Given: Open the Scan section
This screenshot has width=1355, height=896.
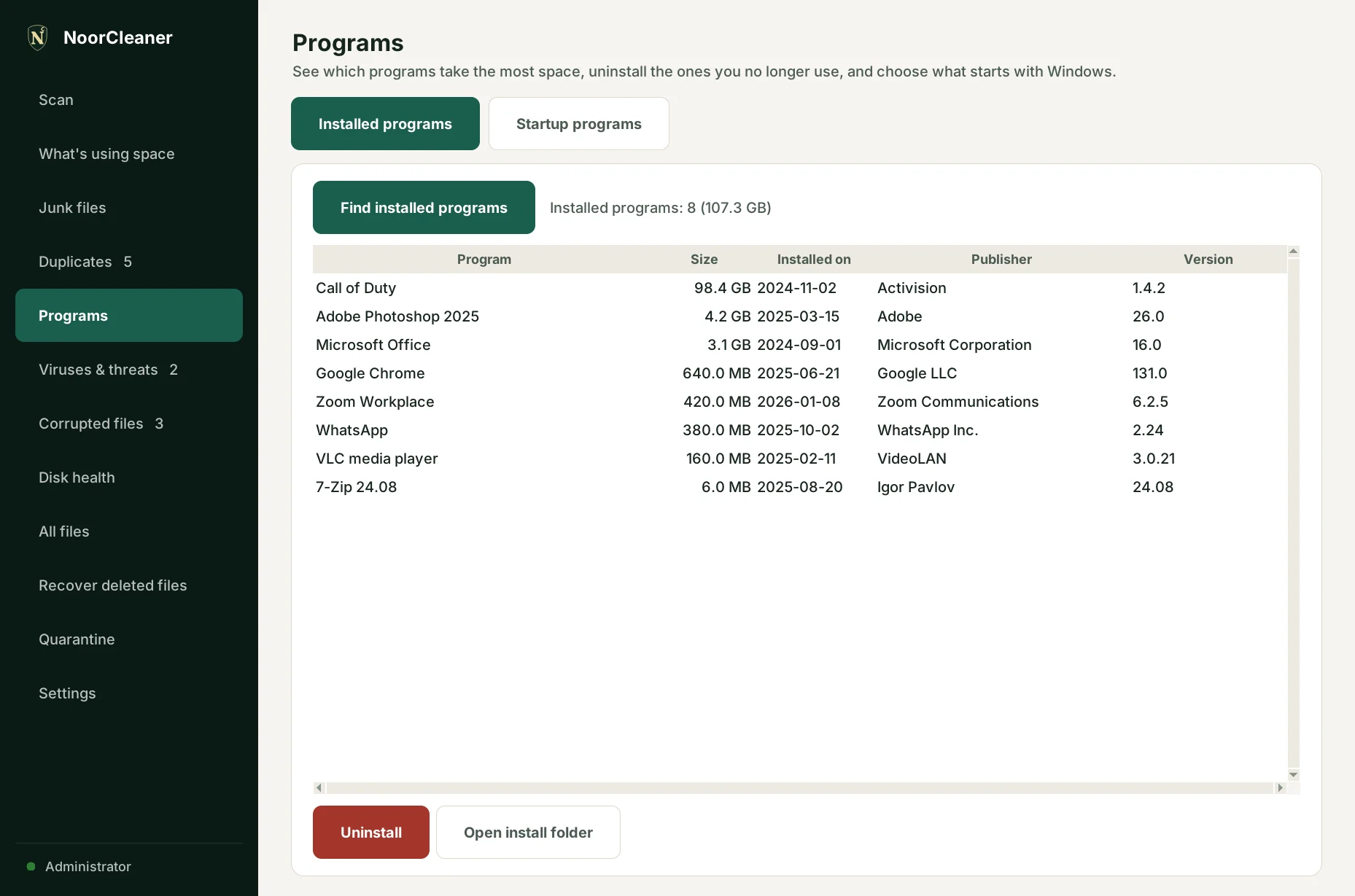Looking at the screenshot, I should click(x=129, y=100).
